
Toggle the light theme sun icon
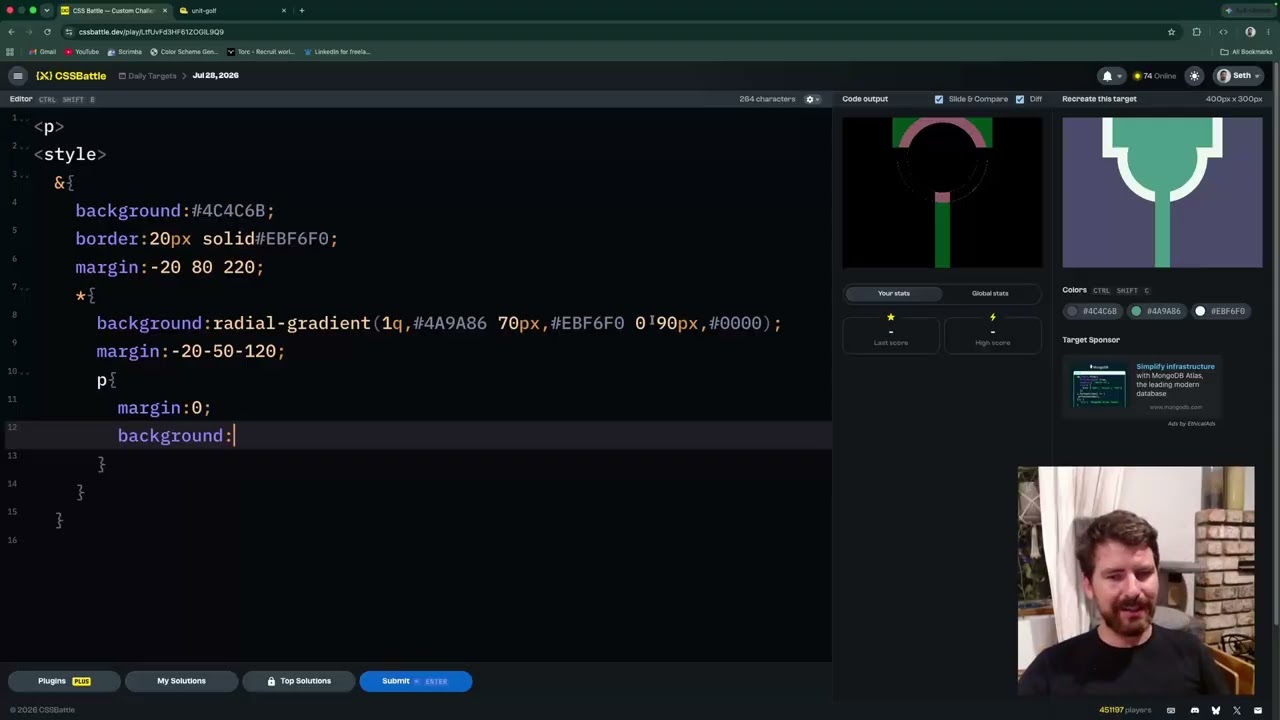pos(1194,76)
